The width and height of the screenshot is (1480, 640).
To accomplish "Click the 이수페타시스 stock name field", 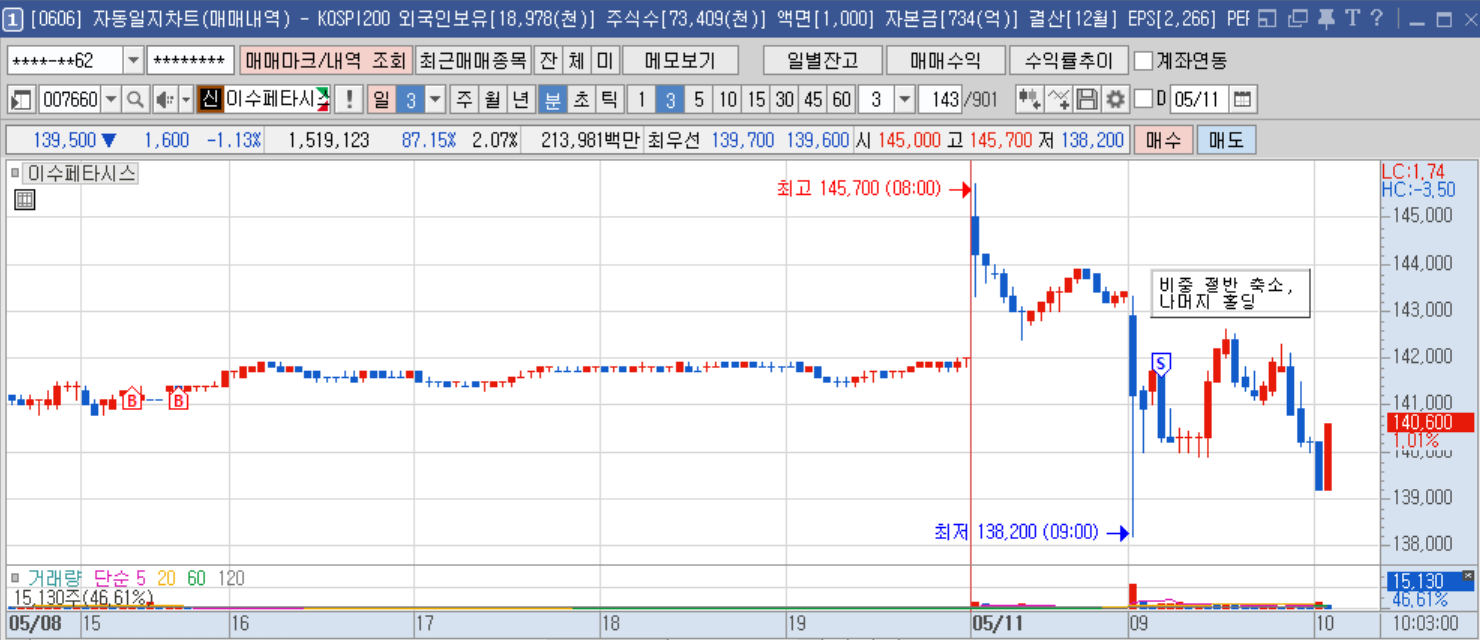I will pyautogui.click(x=277, y=99).
